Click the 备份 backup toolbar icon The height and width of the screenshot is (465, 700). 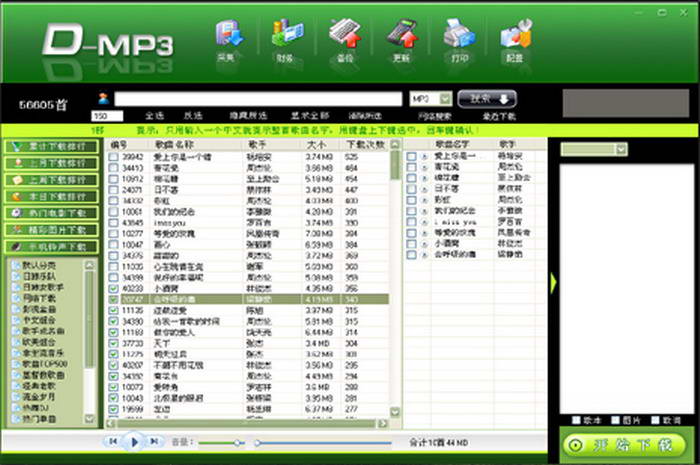345,33
